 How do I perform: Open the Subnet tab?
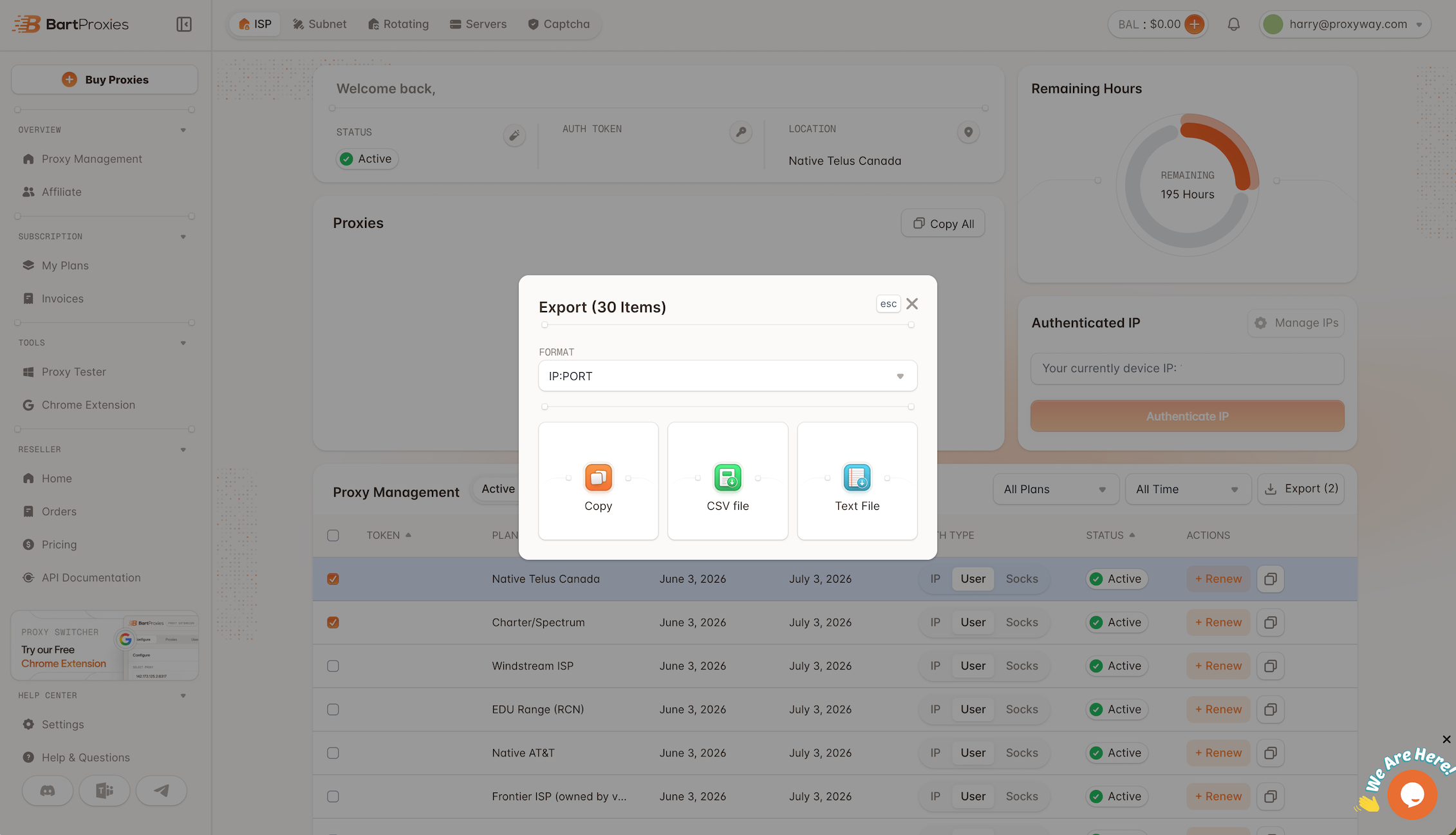[x=320, y=24]
